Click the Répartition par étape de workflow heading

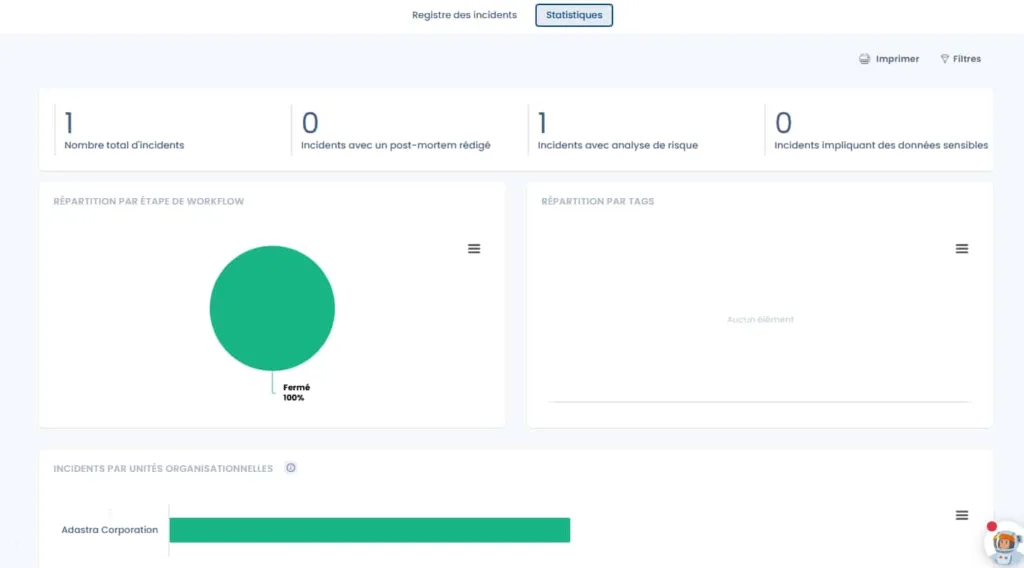[x=148, y=201]
